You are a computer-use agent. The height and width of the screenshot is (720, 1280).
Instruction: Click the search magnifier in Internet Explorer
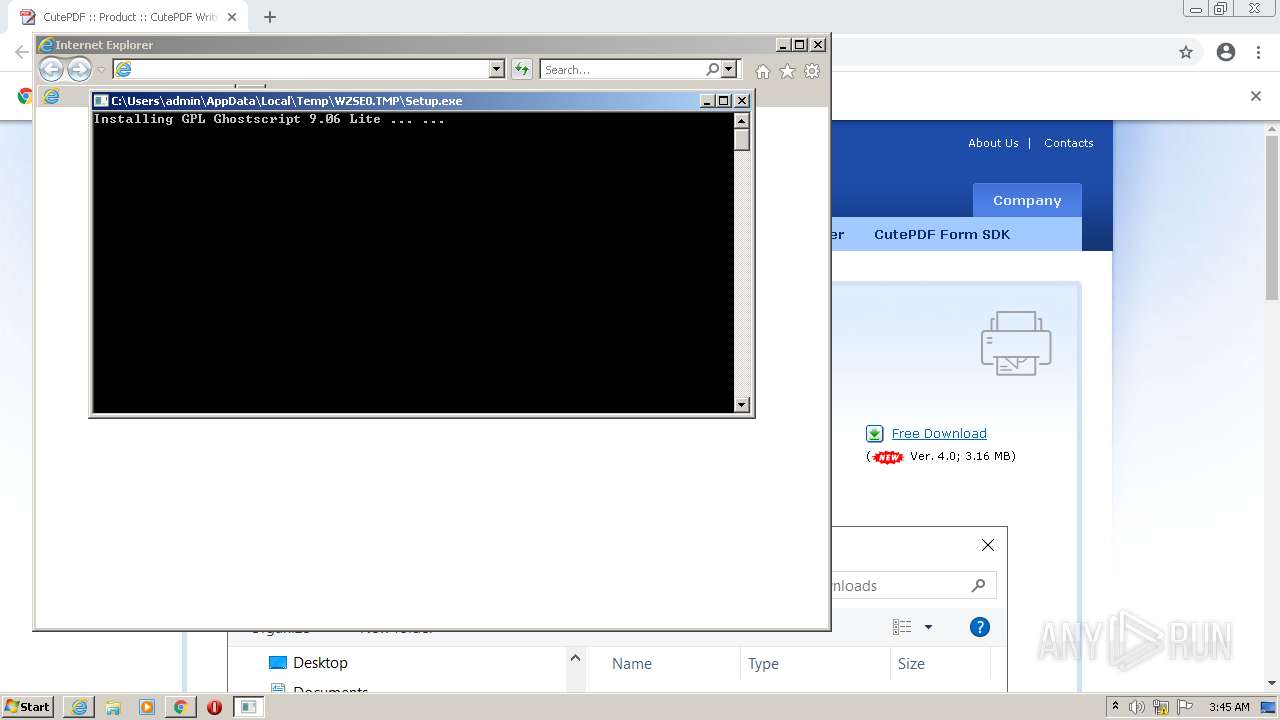coord(712,69)
